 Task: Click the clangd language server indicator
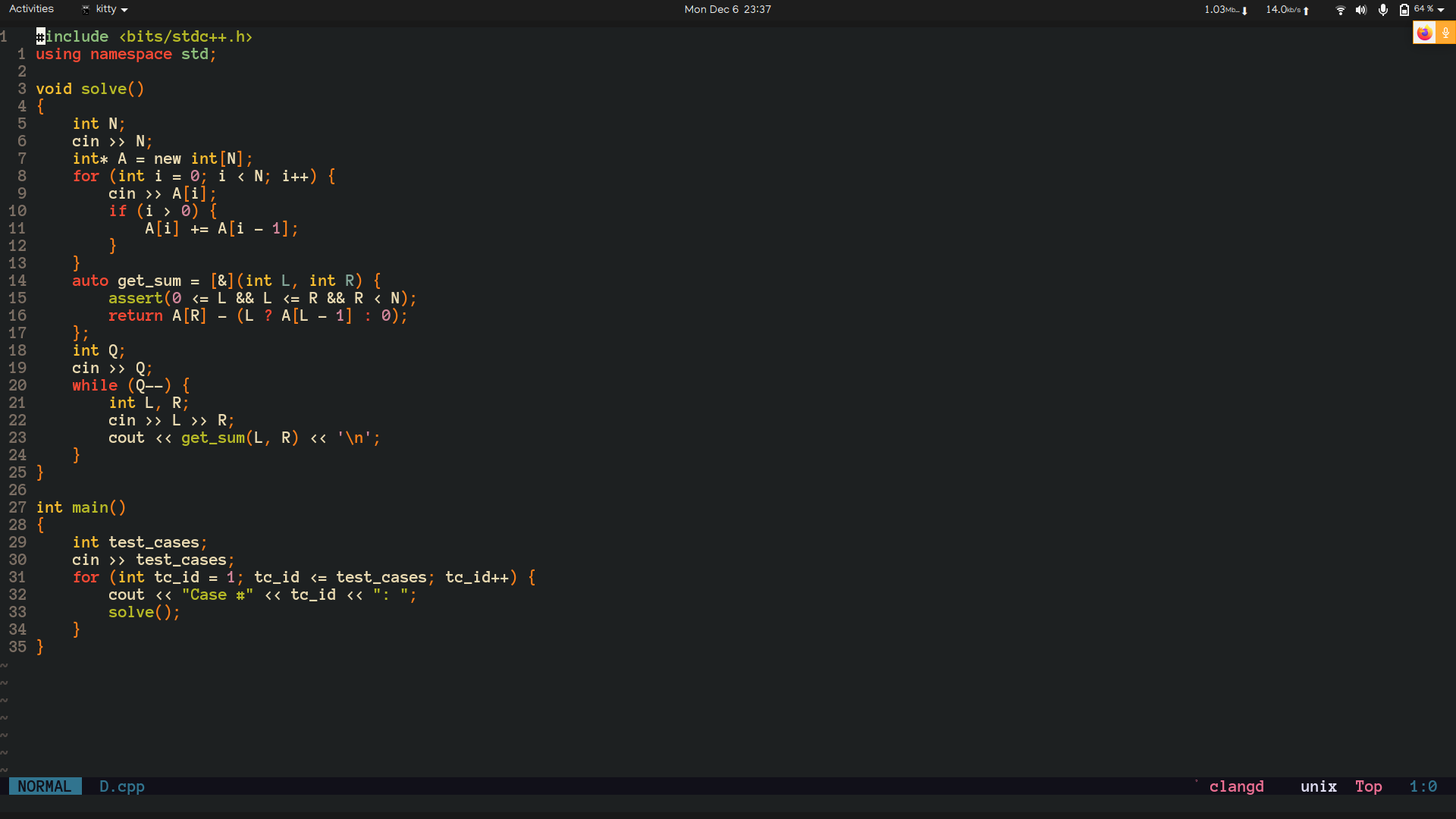(1236, 786)
